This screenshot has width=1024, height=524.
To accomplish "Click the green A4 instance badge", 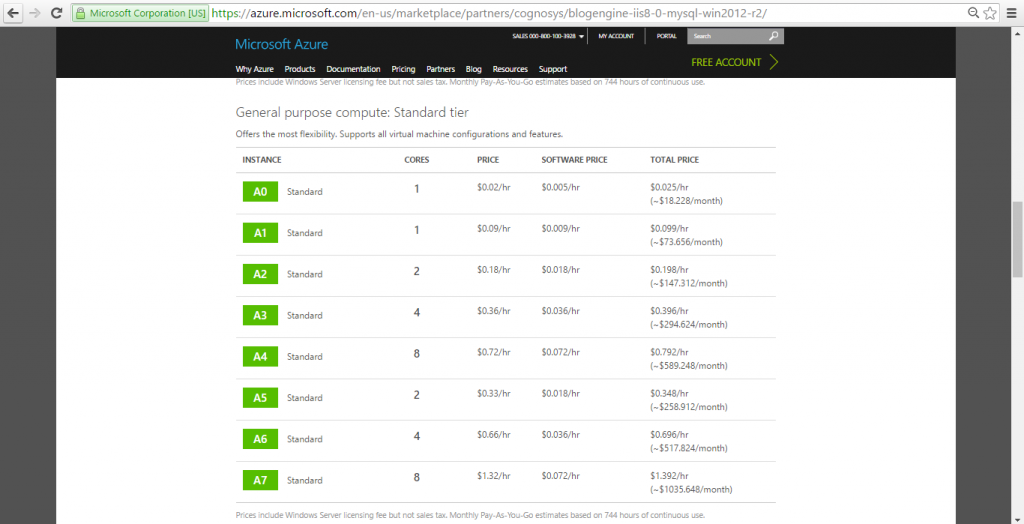I will pyautogui.click(x=259, y=356).
